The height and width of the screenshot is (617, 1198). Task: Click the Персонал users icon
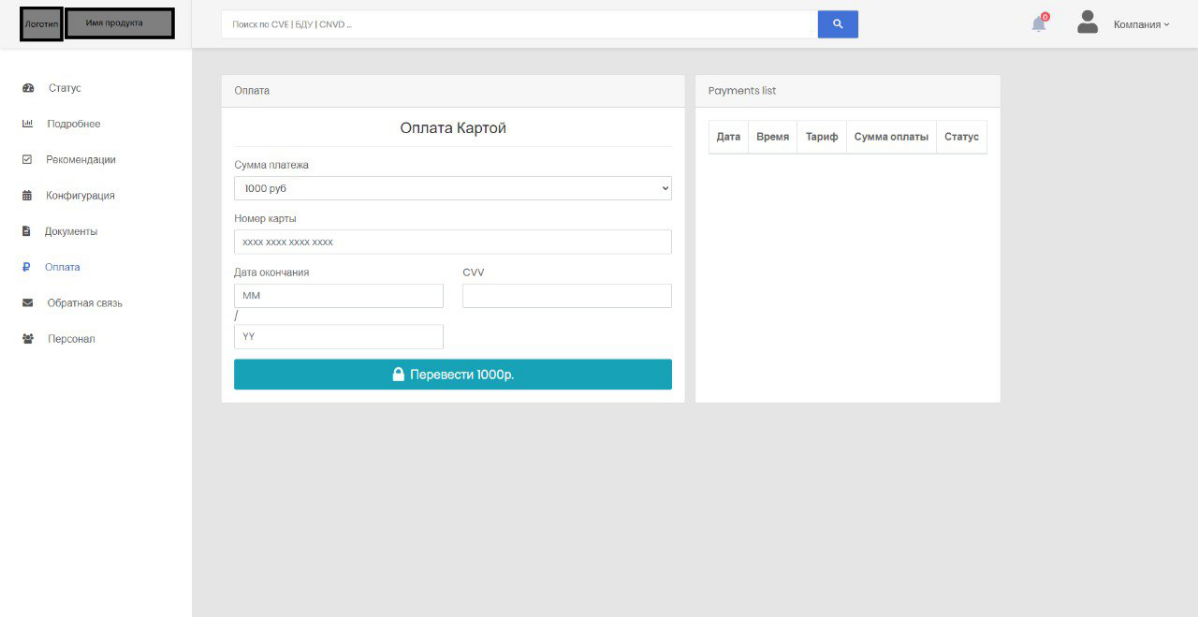pos(28,339)
